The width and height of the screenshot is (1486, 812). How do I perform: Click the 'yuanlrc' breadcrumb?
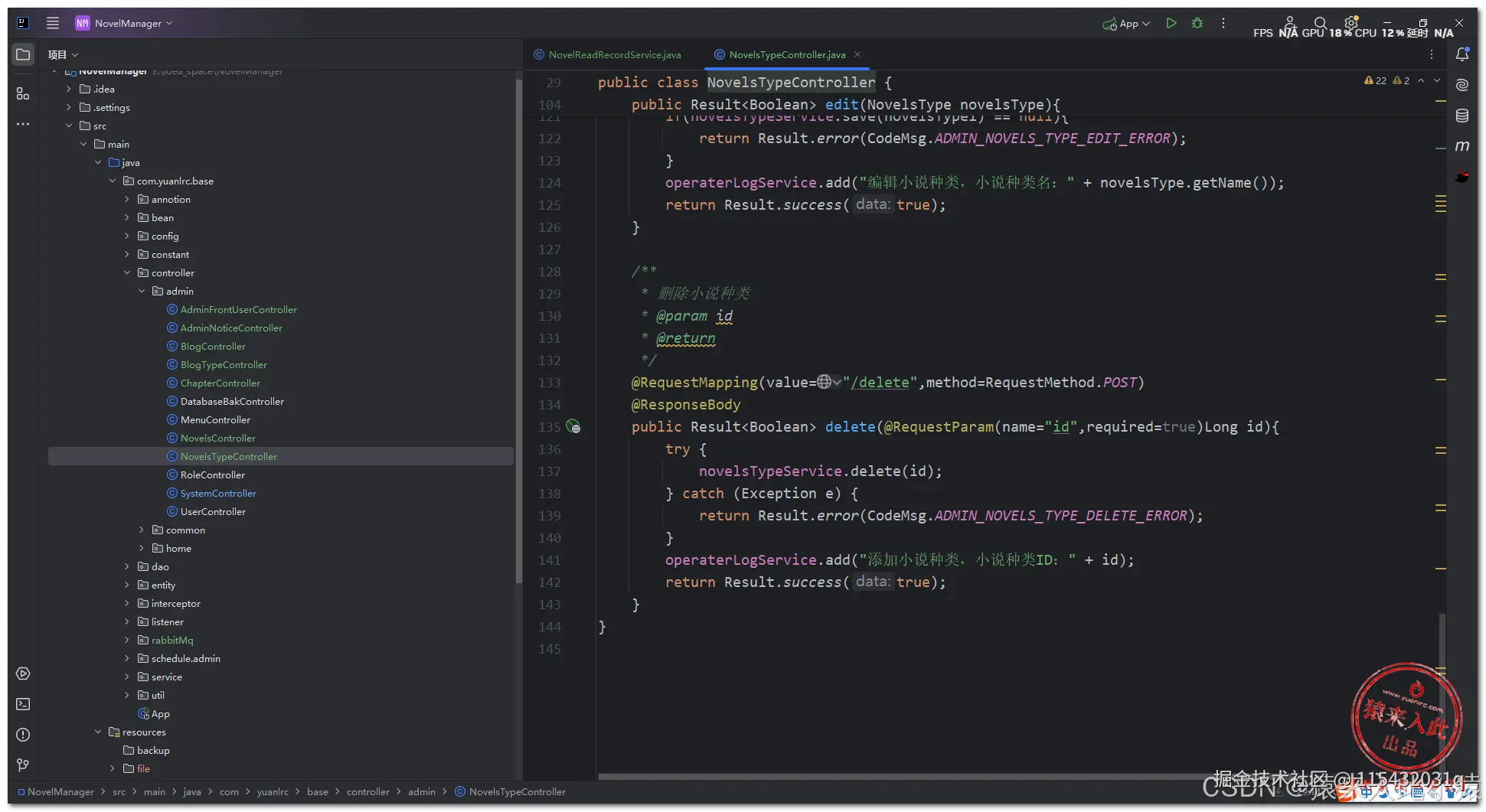click(273, 791)
